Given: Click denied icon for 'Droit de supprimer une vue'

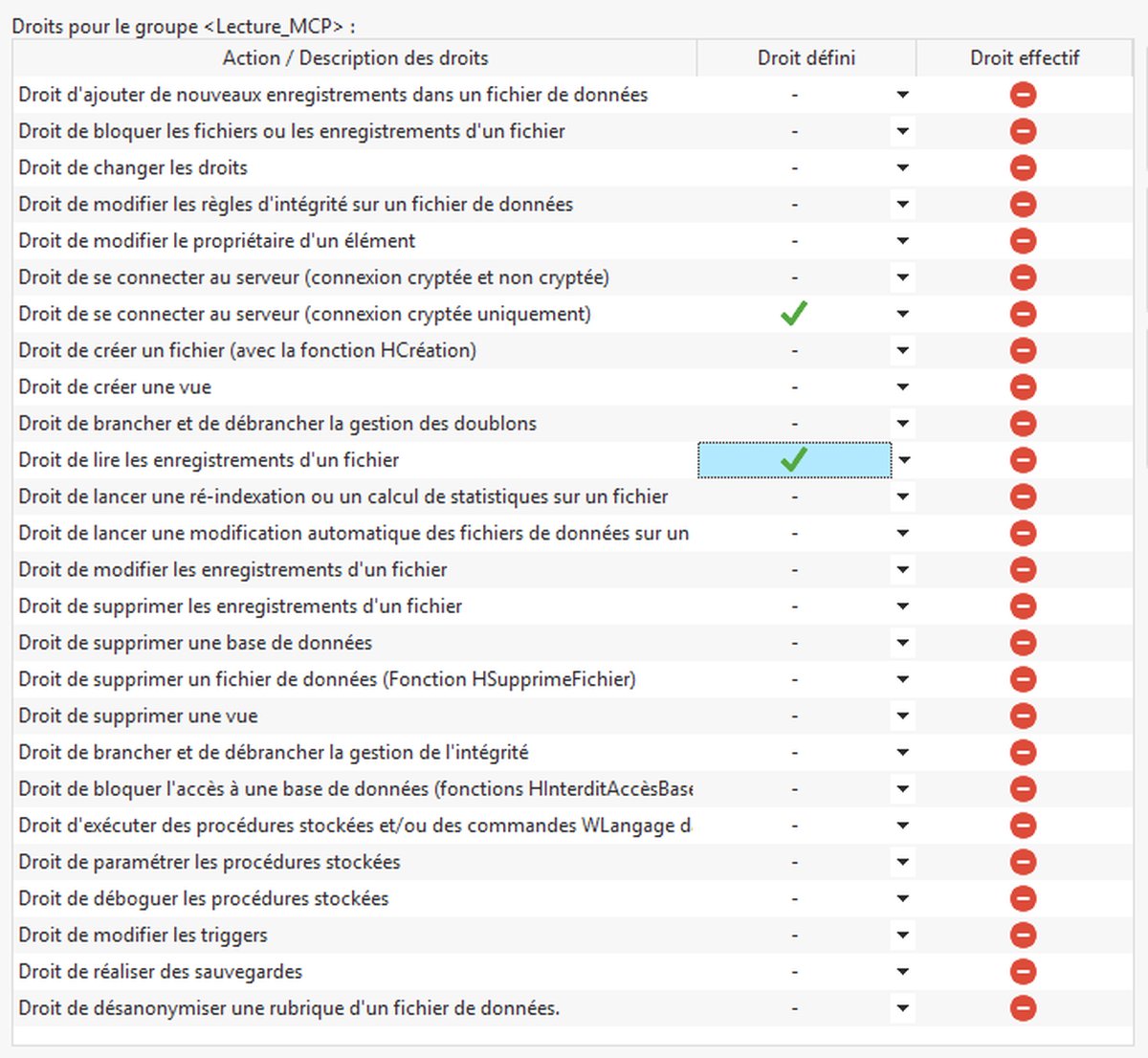Looking at the screenshot, I should point(1023,716).
